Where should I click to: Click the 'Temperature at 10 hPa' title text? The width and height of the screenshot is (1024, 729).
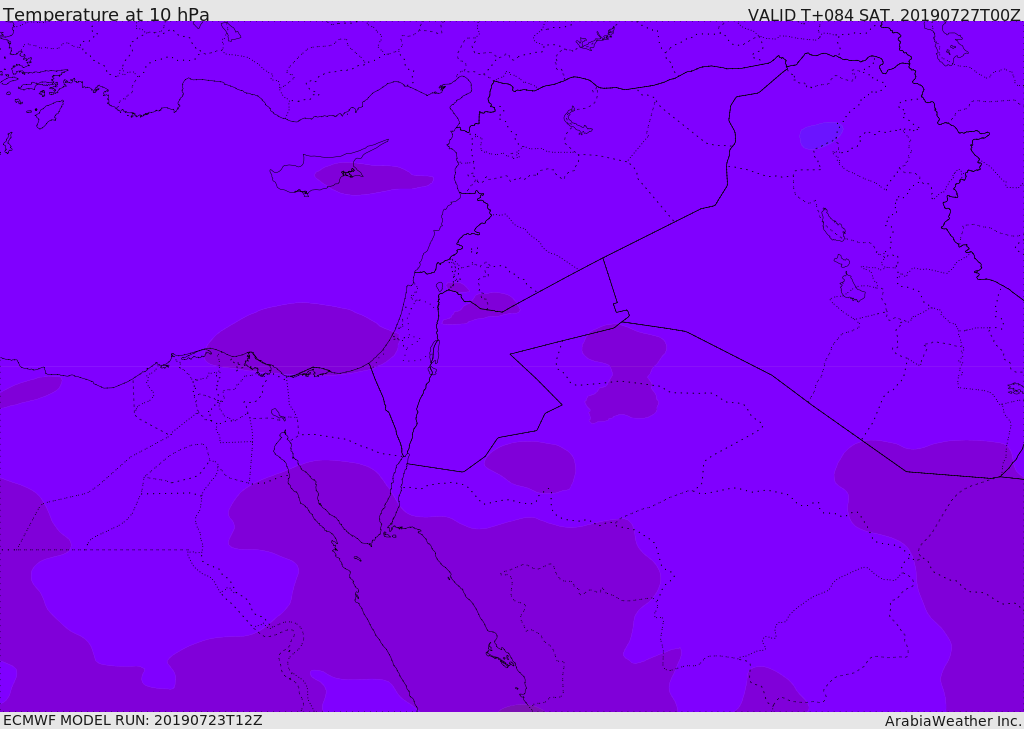pos(106,14)
